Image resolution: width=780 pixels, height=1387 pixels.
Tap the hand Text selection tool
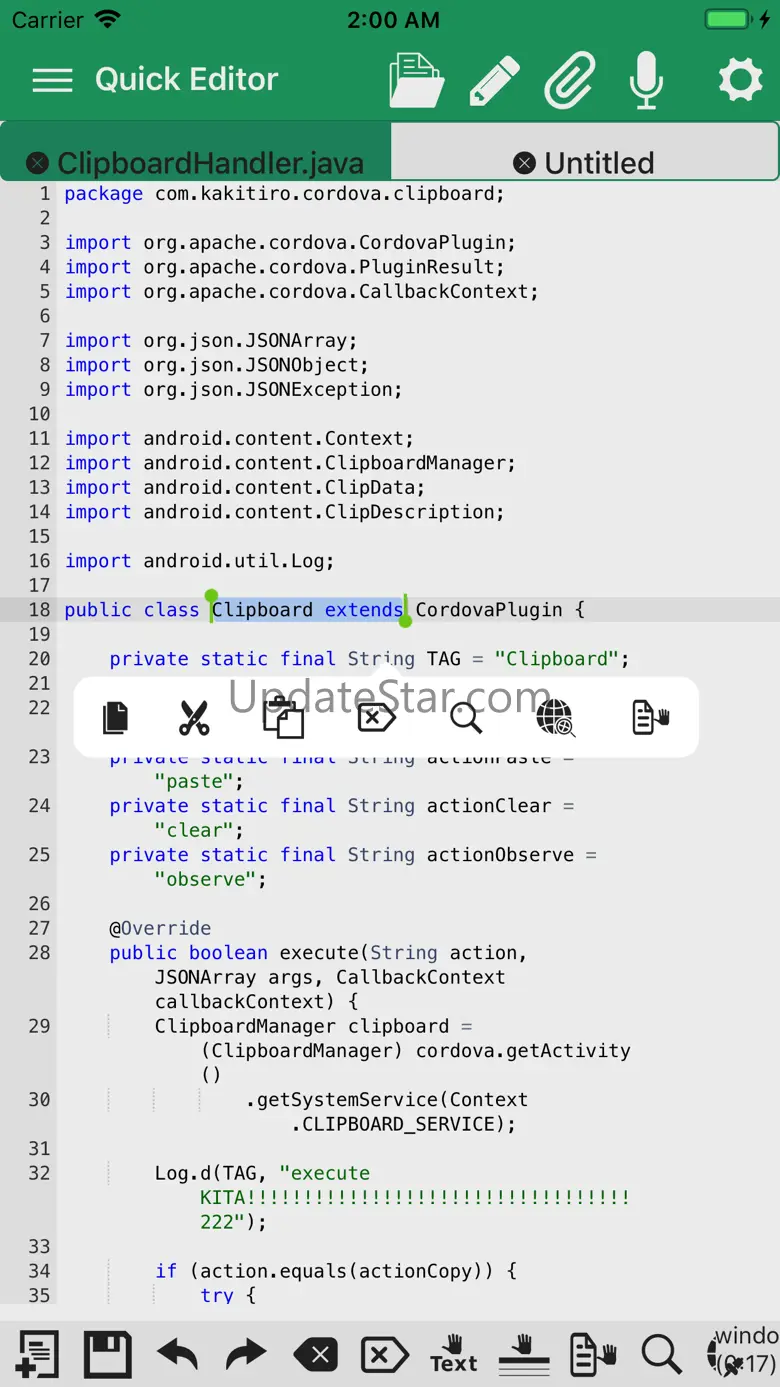(454, 1354)
